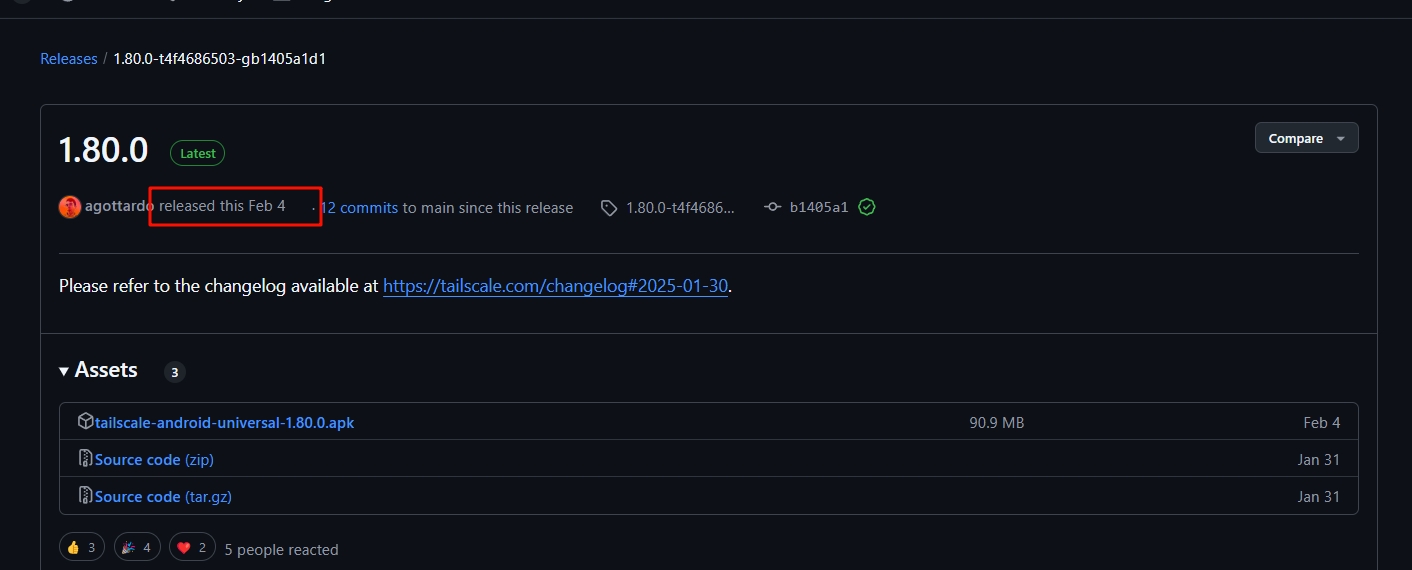Viewport: 1412px width, 570px height.
Task: Click the zip file icon for Source code (zip)
Action: click(86, 459)
